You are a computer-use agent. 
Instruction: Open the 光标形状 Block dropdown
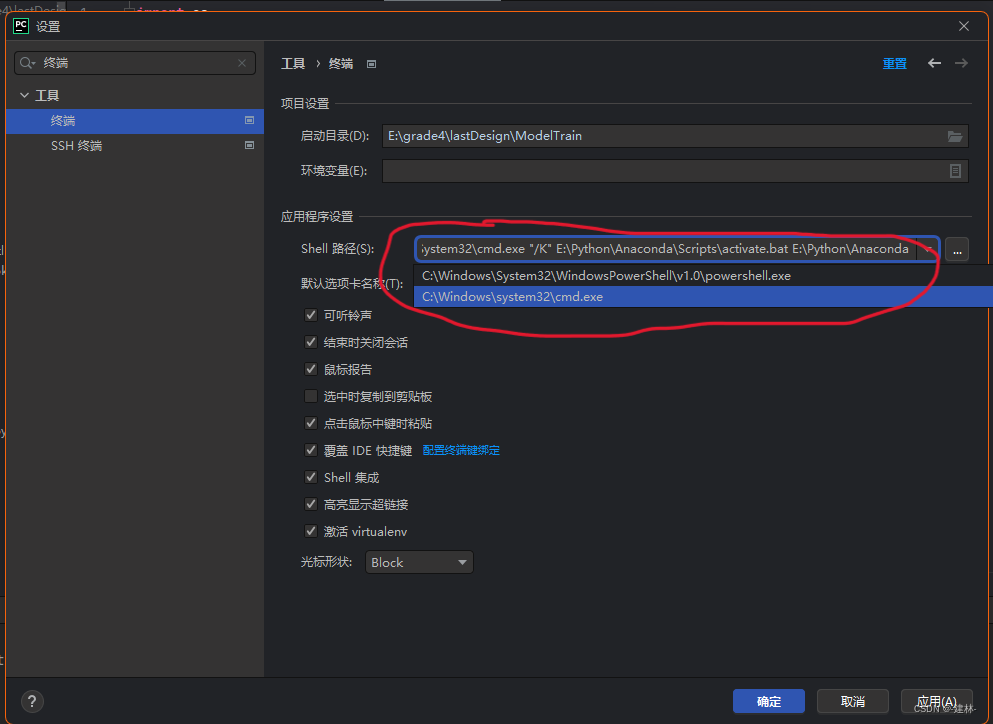419,562
